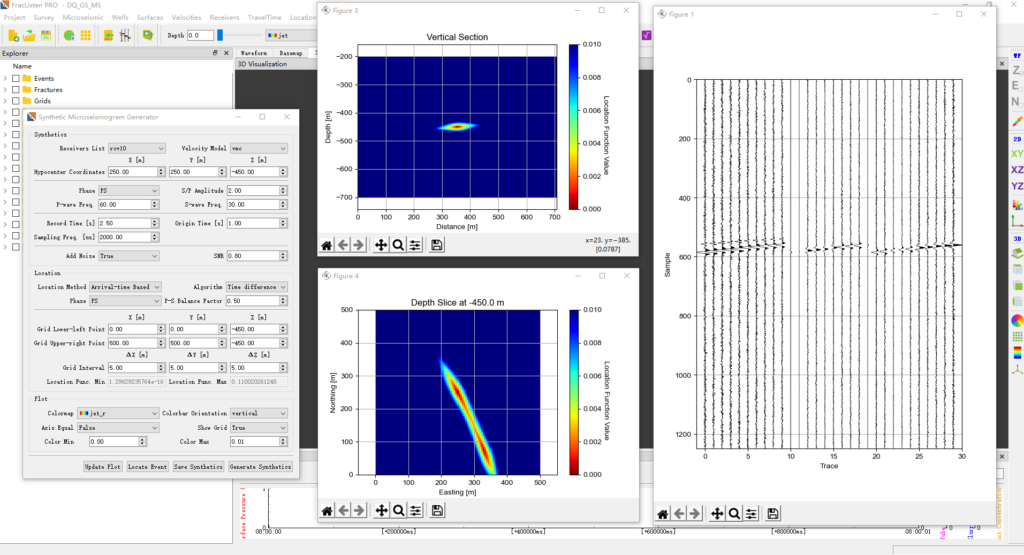Open the Velocity Model dropdown
The image size is (1024, 555).
pos(259,148)
